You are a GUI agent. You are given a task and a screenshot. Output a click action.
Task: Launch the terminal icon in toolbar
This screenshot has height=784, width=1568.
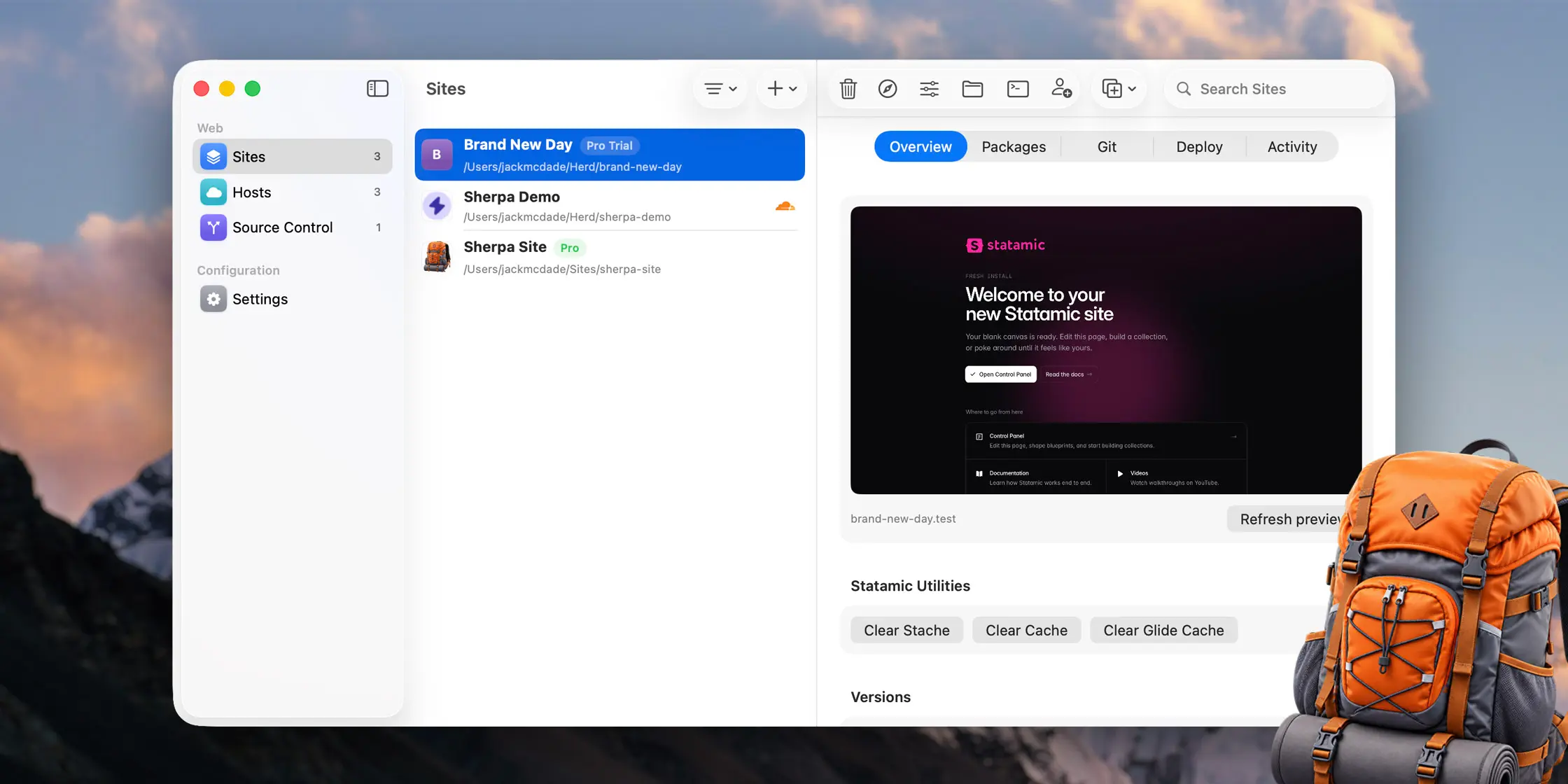[x=1018, y=89]
